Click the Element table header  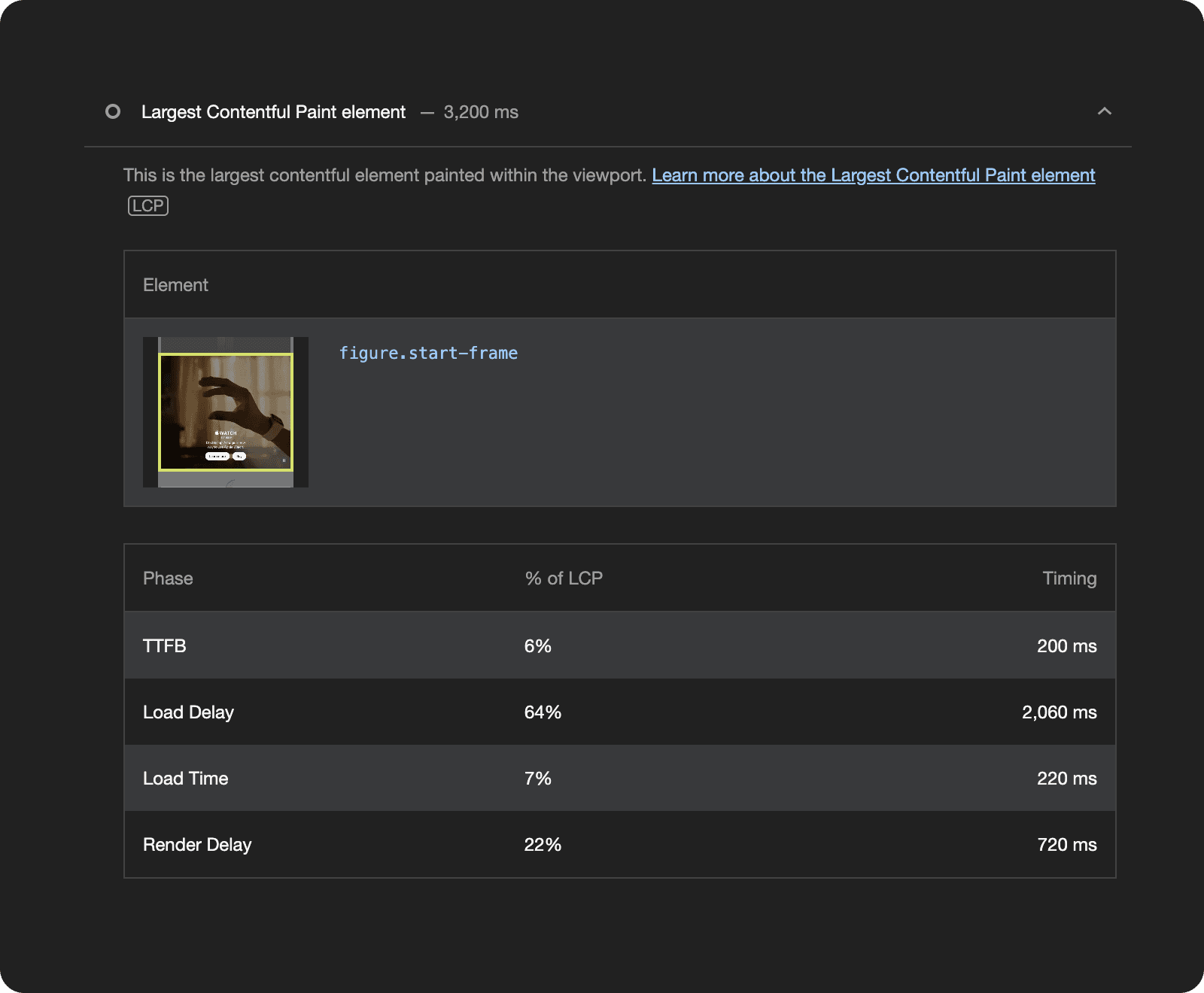click(x=175, y=285)
